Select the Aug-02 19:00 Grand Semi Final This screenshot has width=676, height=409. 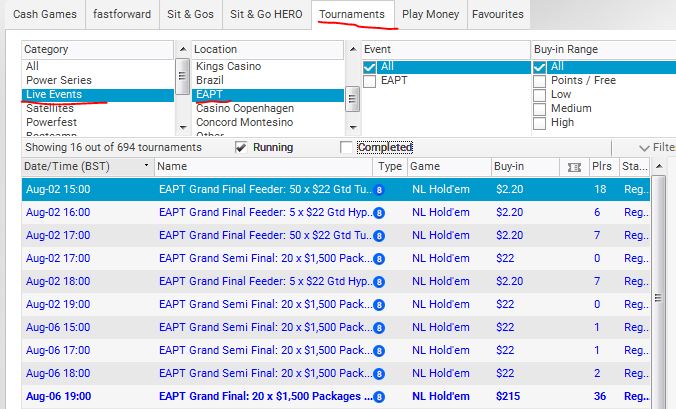336,304
